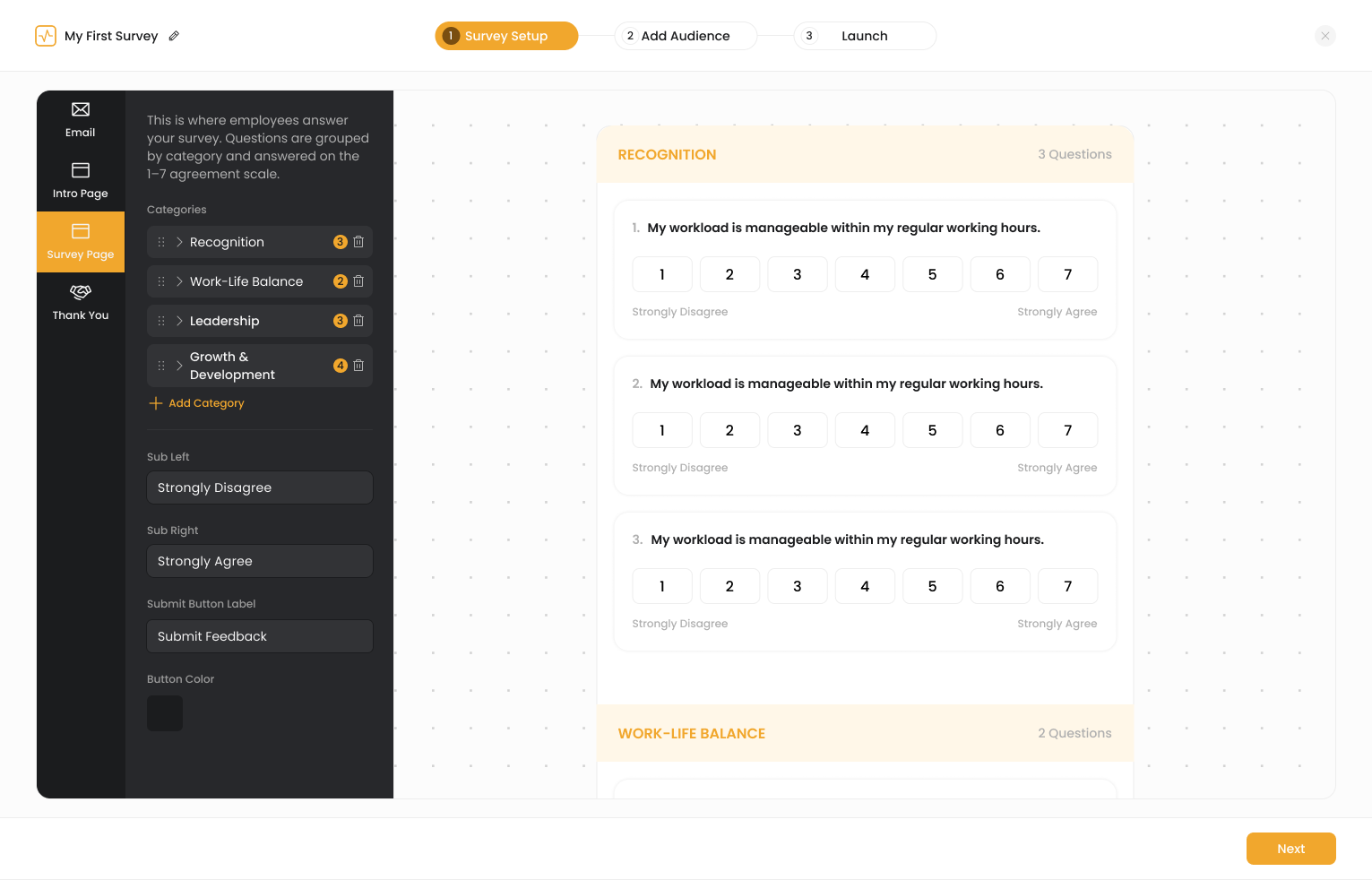Open the Thank You page icon
This screenshot has height=880, width=1372.
81,303
